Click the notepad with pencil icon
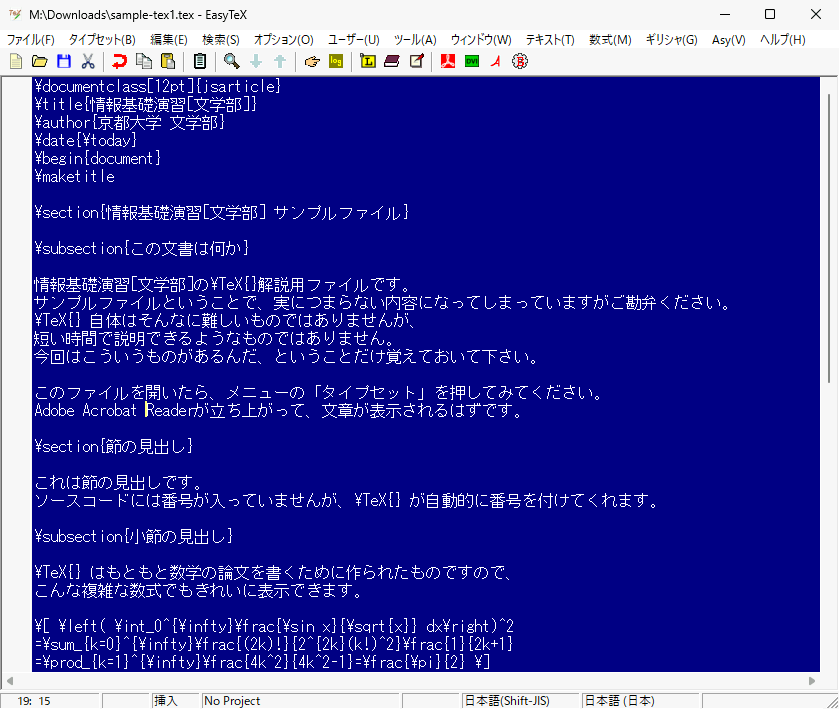The image size is (839, 709). click(416, 62)
